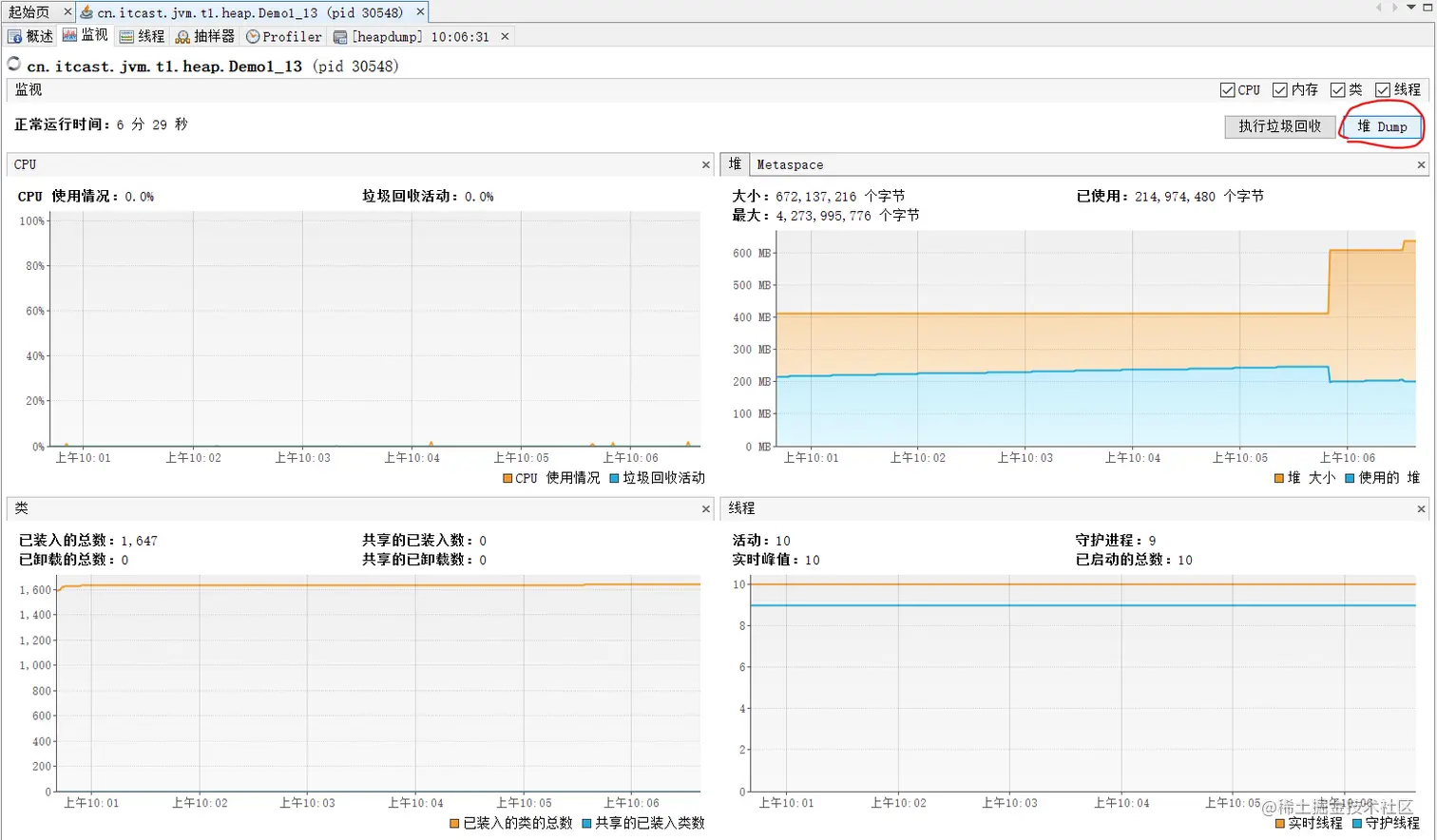
Task: Click the orange 堆 大小 legend swatch
Action: click(x=1279, y=478)
